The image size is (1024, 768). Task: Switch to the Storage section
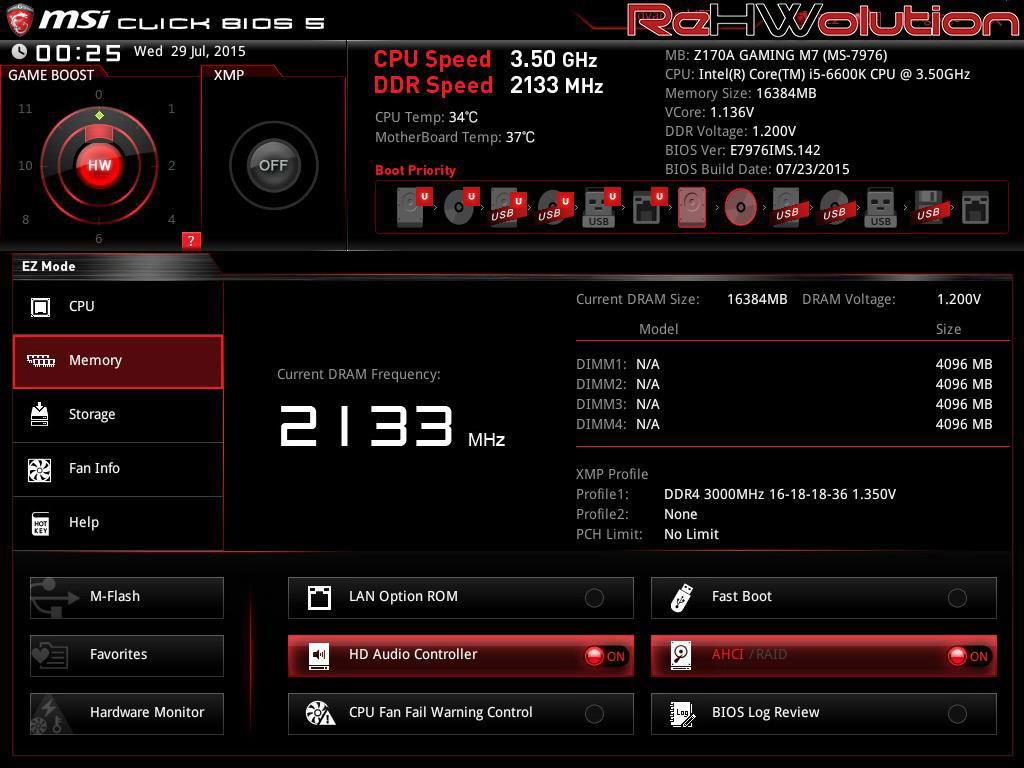pos(118,415)
